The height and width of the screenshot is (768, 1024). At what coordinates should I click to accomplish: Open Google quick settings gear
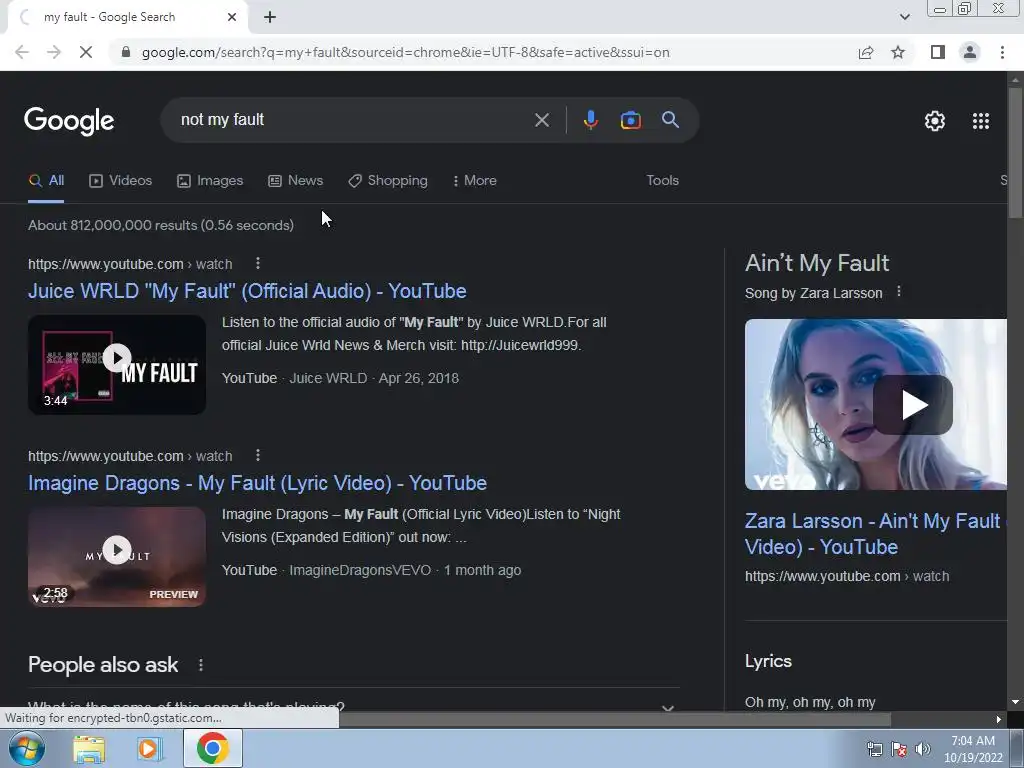pos(935,121)
